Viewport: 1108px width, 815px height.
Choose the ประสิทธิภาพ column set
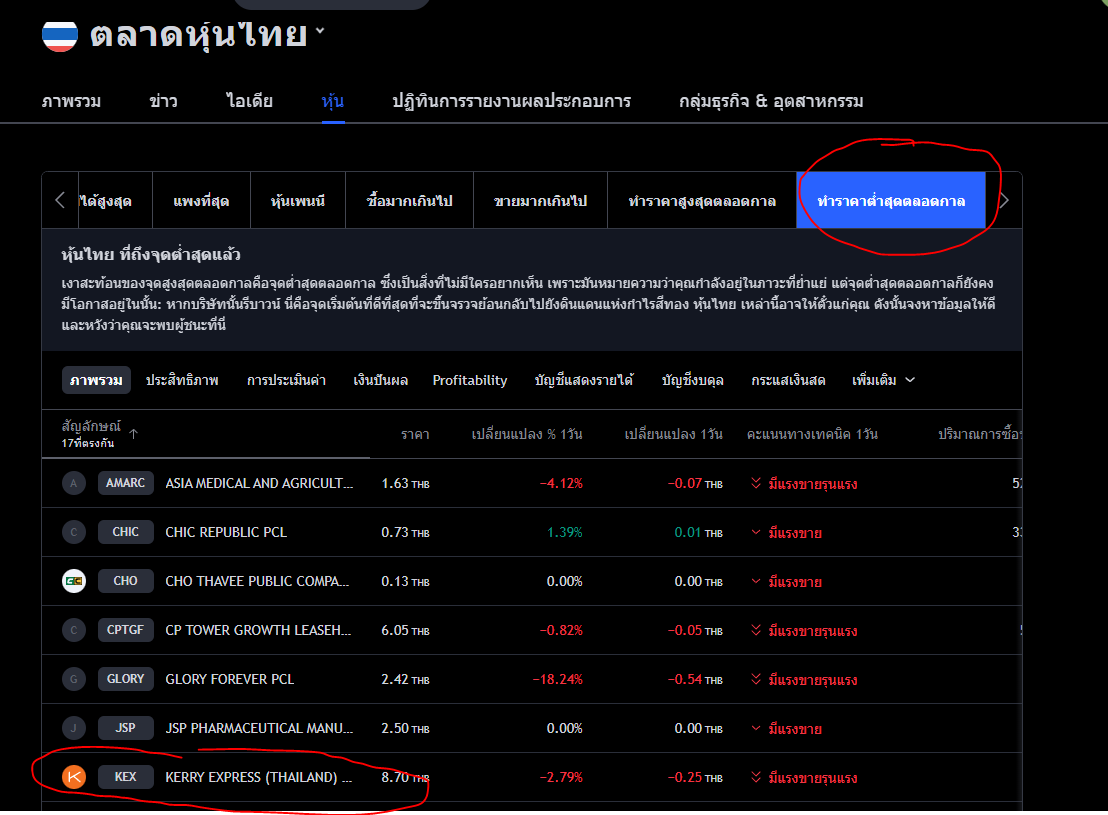(x=182, y=380)
